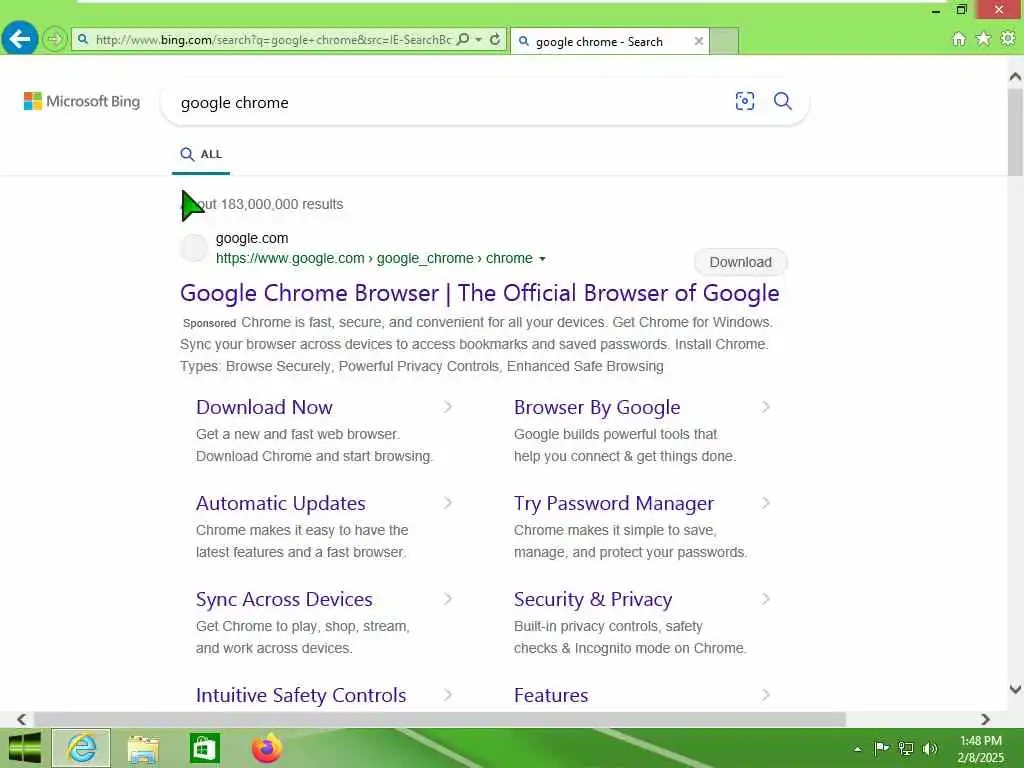
Task: Open 'Google Chrome Browser | The Official Browser' link
Action: (480, 293)
